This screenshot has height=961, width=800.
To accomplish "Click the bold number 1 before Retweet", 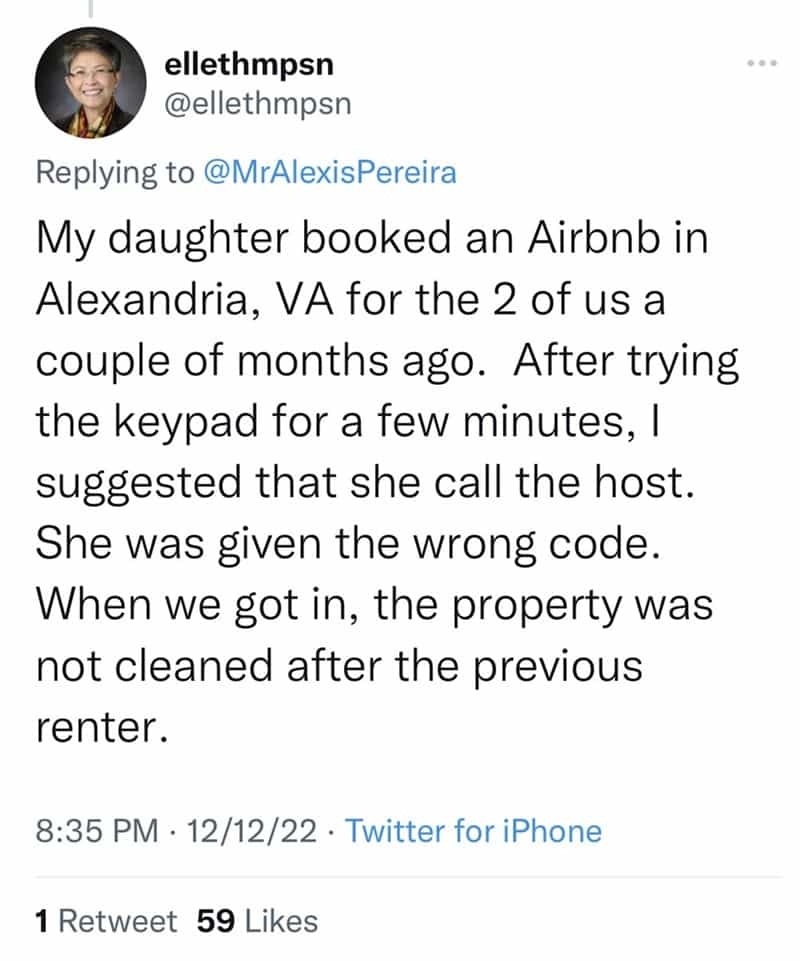I will 42,920.
